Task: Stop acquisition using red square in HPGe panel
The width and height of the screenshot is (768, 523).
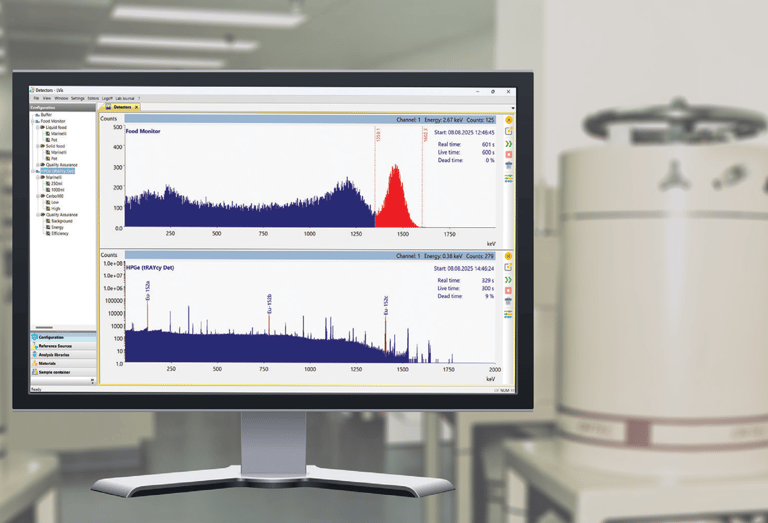Action: coord(508,290)
